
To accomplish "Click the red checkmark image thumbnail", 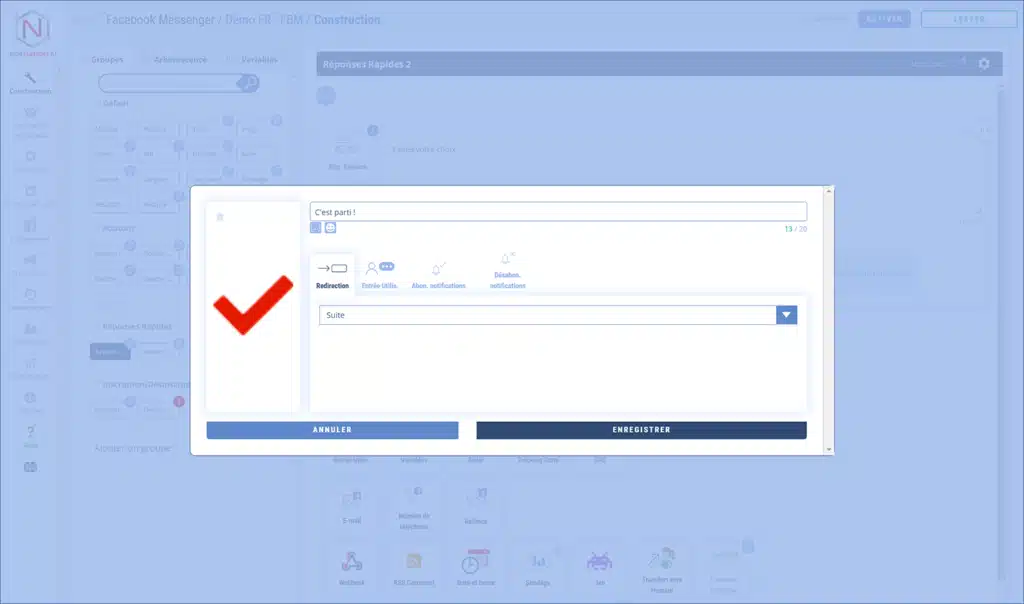I will click(x=252, y=305).
